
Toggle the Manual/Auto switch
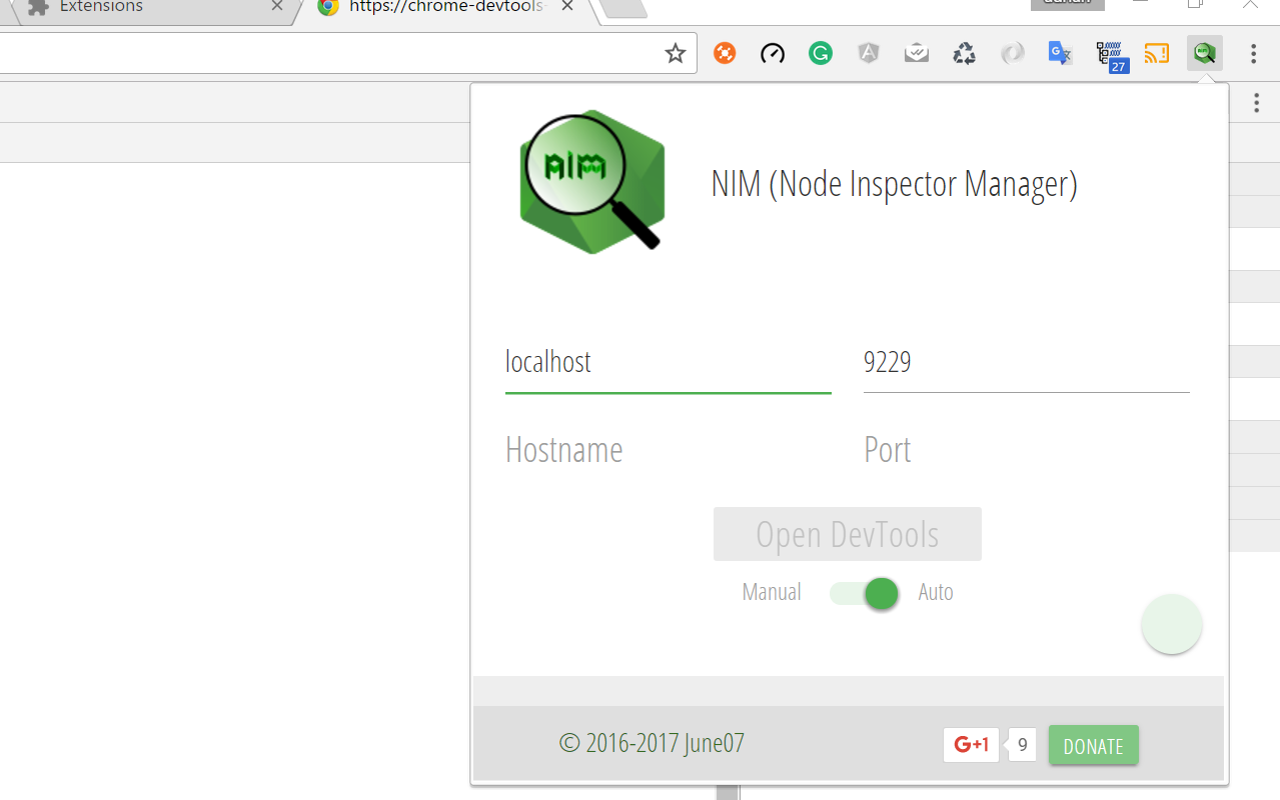tap(865, 593)
